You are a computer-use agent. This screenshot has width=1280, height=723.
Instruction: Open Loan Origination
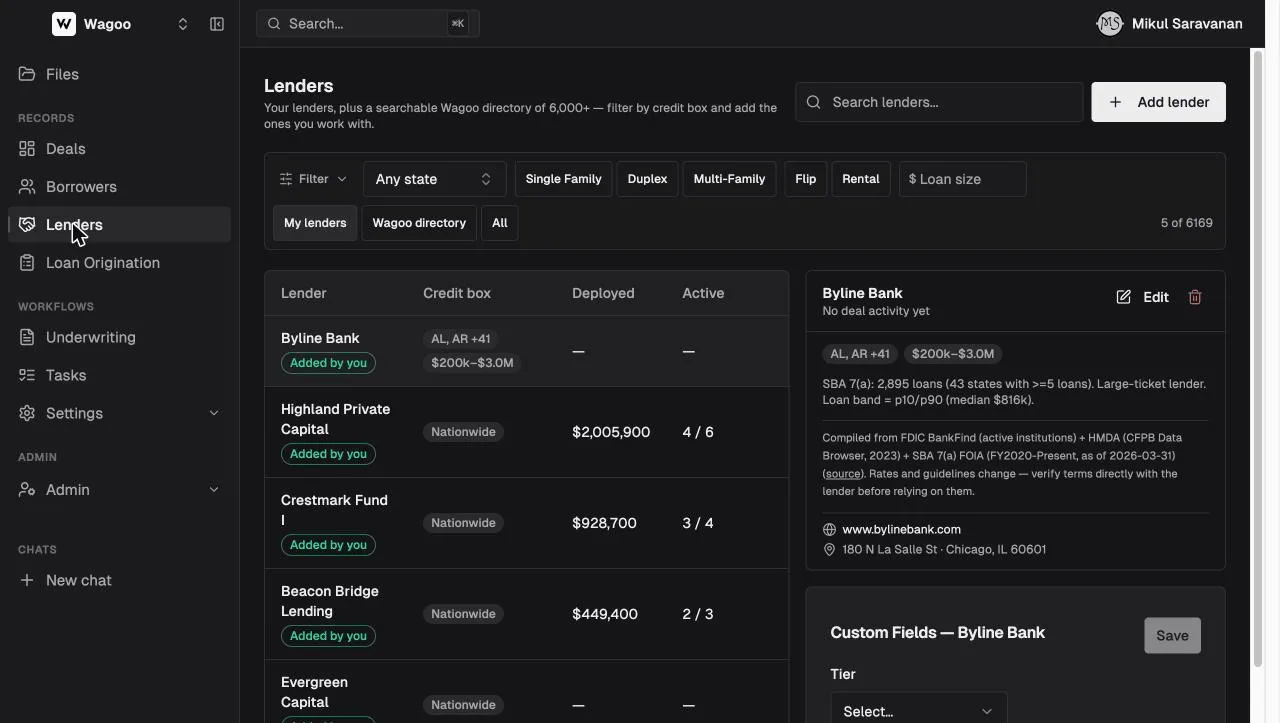119,263
